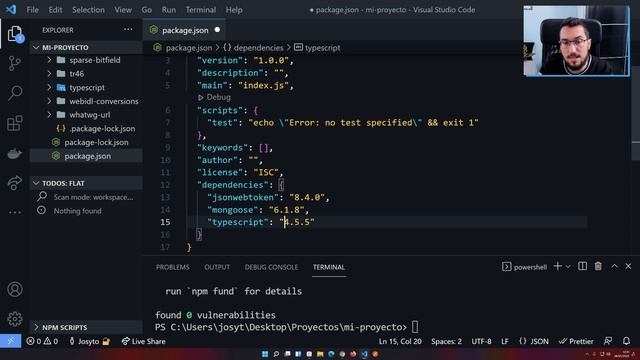This screenshot has height=360, width=640.
Task: Open Windows taskbar search icon
Action: pyautogui.click(x=276, y=354)
